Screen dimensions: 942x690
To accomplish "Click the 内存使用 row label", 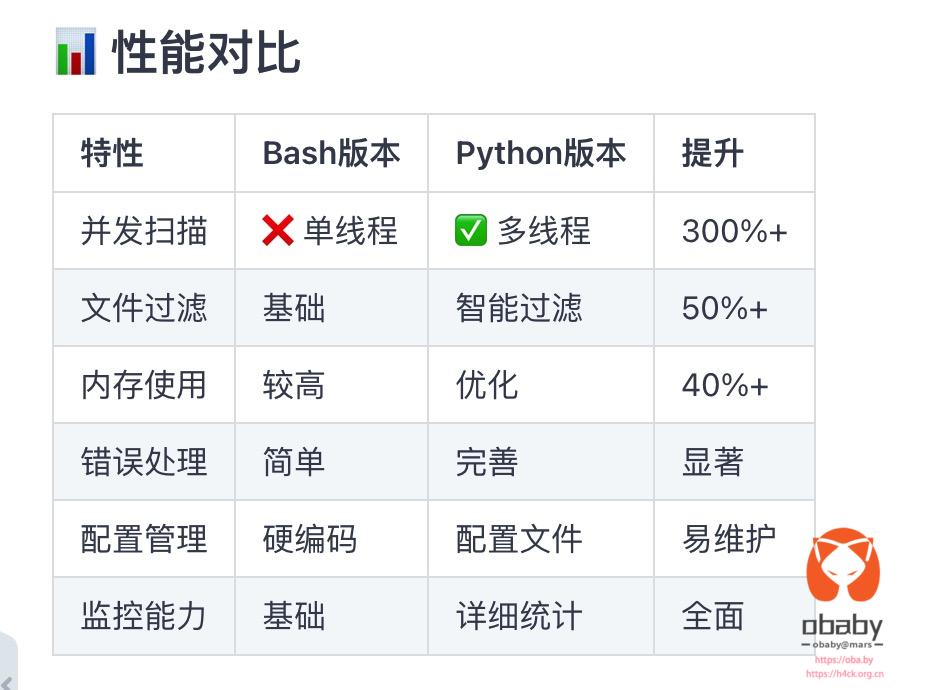I will (144, 384).
